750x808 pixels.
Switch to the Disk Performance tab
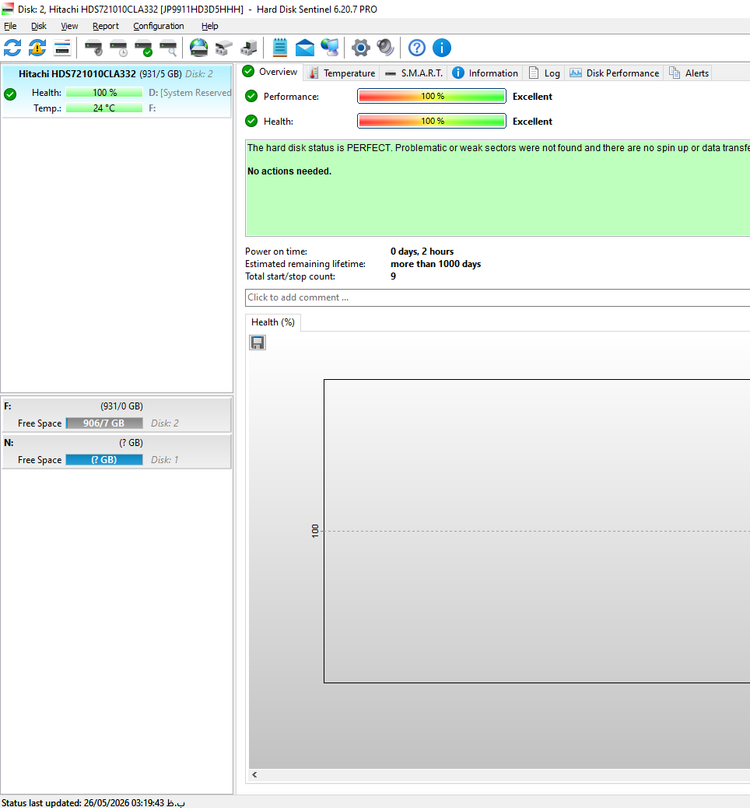tap(614, 73)
